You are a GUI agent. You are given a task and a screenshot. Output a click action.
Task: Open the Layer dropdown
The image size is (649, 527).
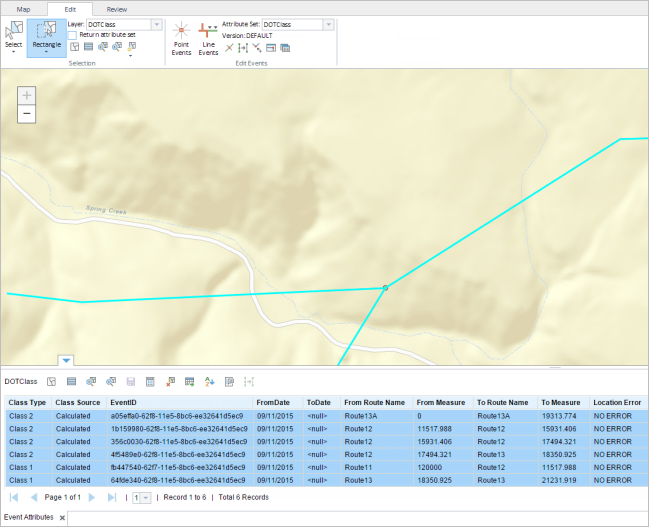pos(158,23)
